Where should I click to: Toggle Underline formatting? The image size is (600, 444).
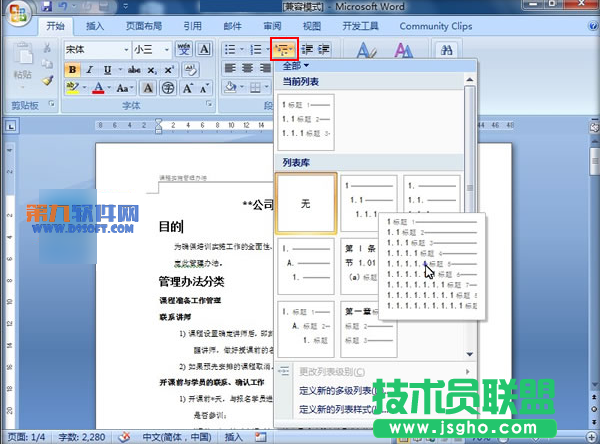point(107,70)
